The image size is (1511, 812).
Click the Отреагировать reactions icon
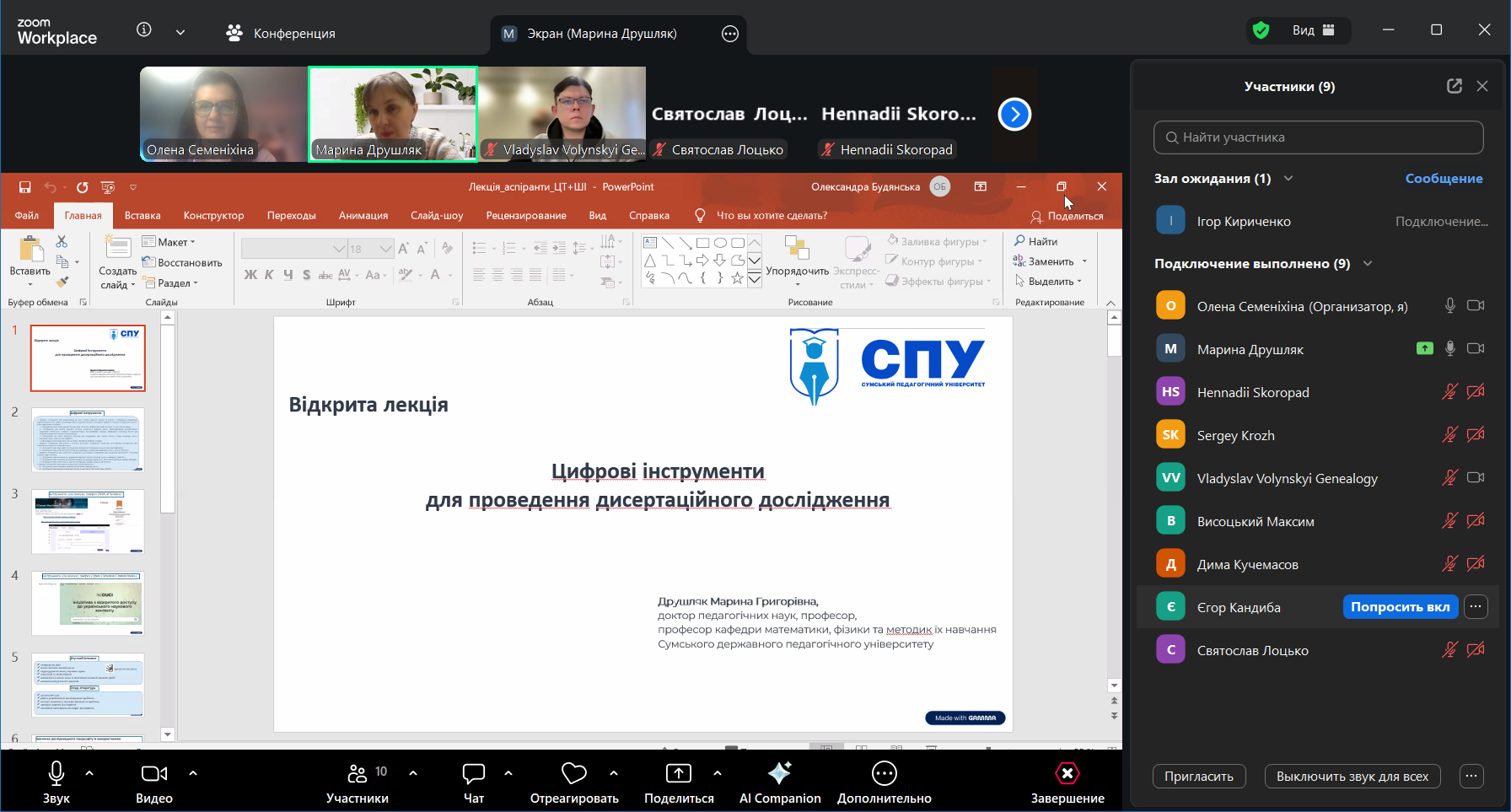coord(573,772)
